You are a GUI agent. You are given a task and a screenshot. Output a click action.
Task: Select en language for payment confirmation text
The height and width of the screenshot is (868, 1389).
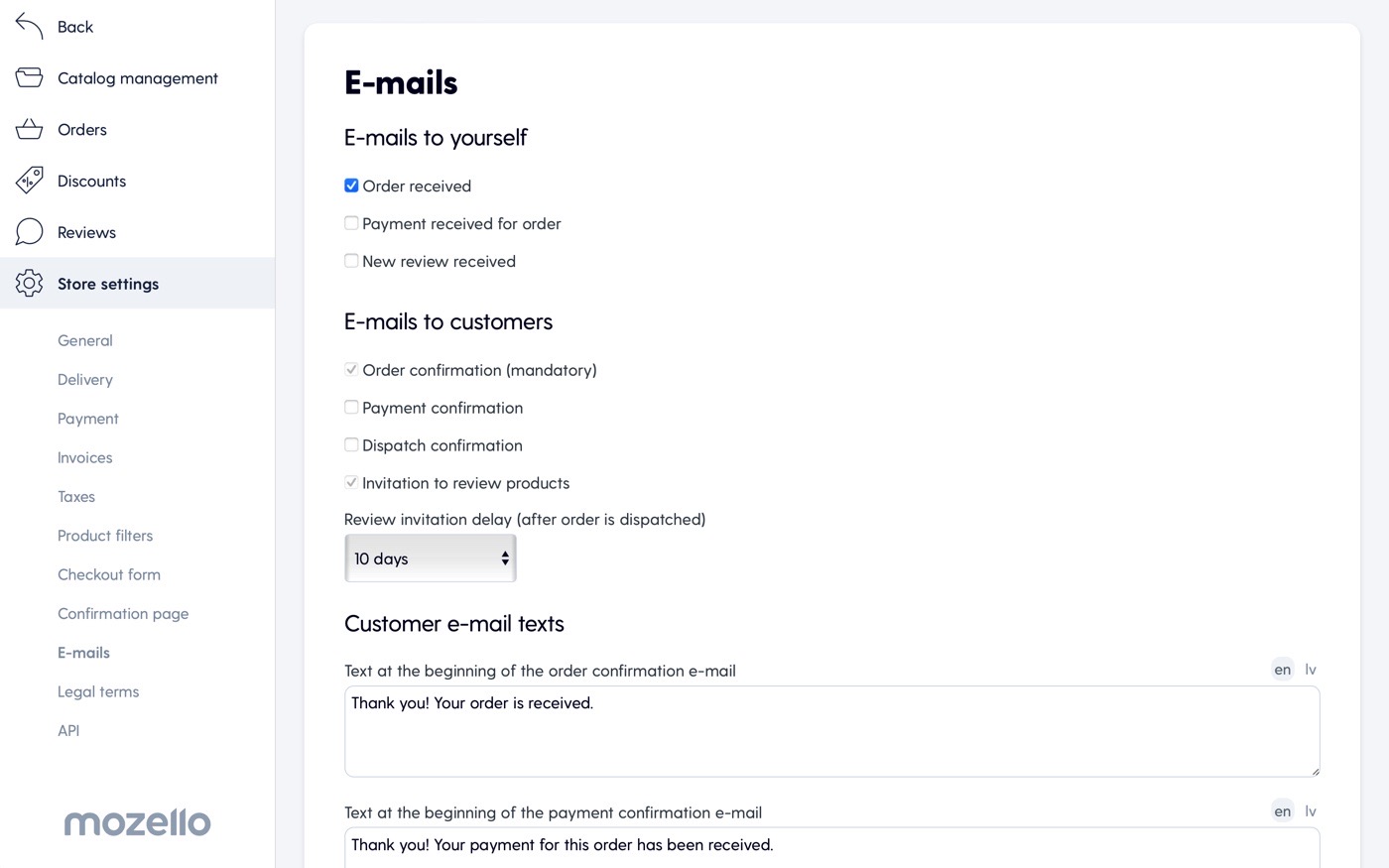pos(1283,811)
